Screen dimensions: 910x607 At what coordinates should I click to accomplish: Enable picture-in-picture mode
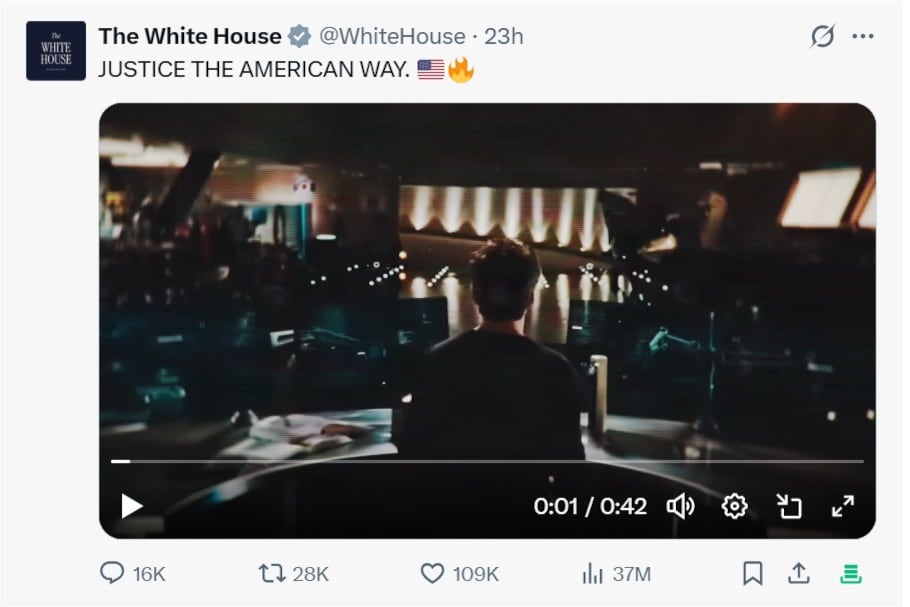pos(789,506)
